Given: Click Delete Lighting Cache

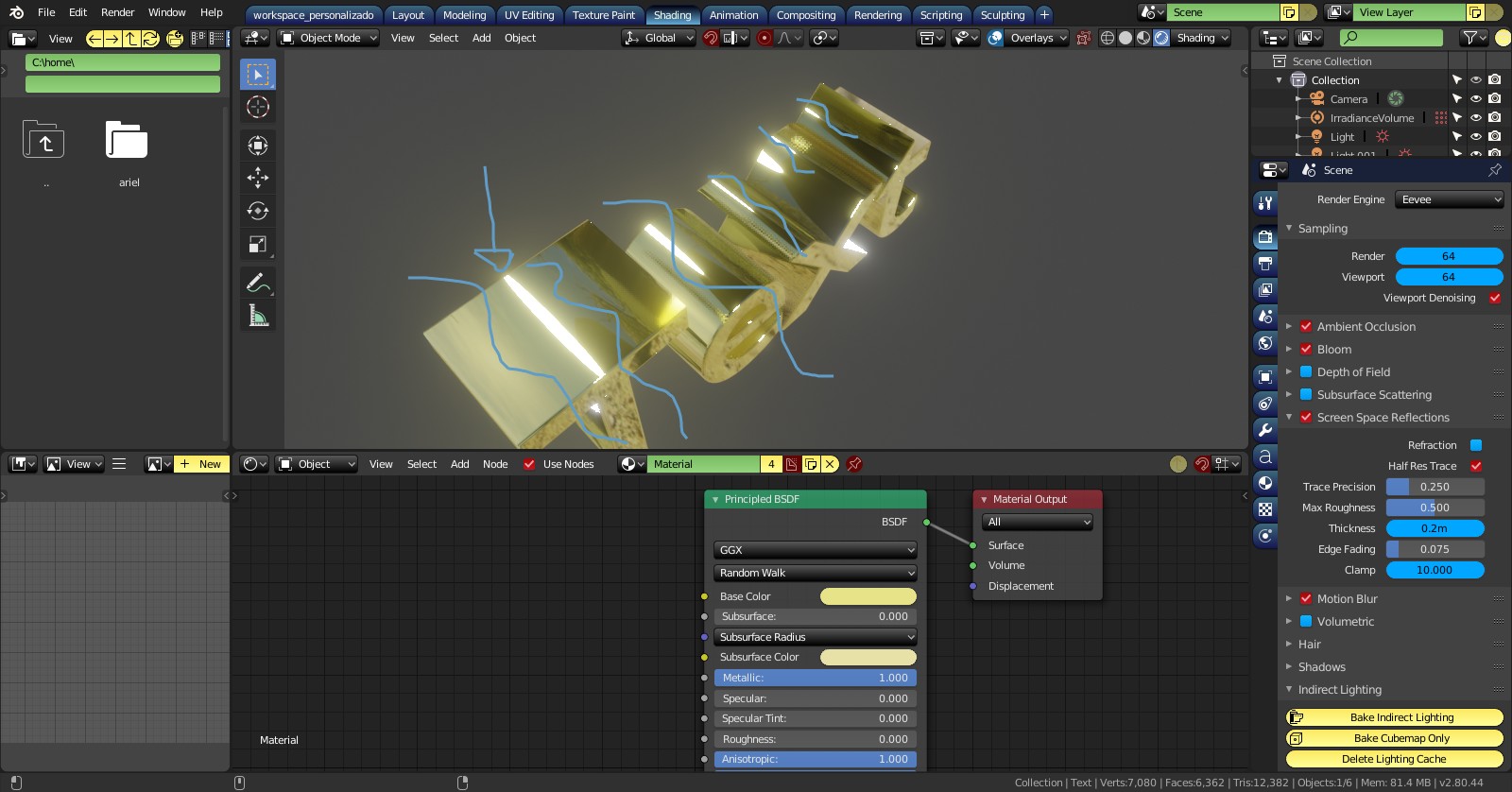Looking at the screenshot, I should click(x=1395, y=759).
